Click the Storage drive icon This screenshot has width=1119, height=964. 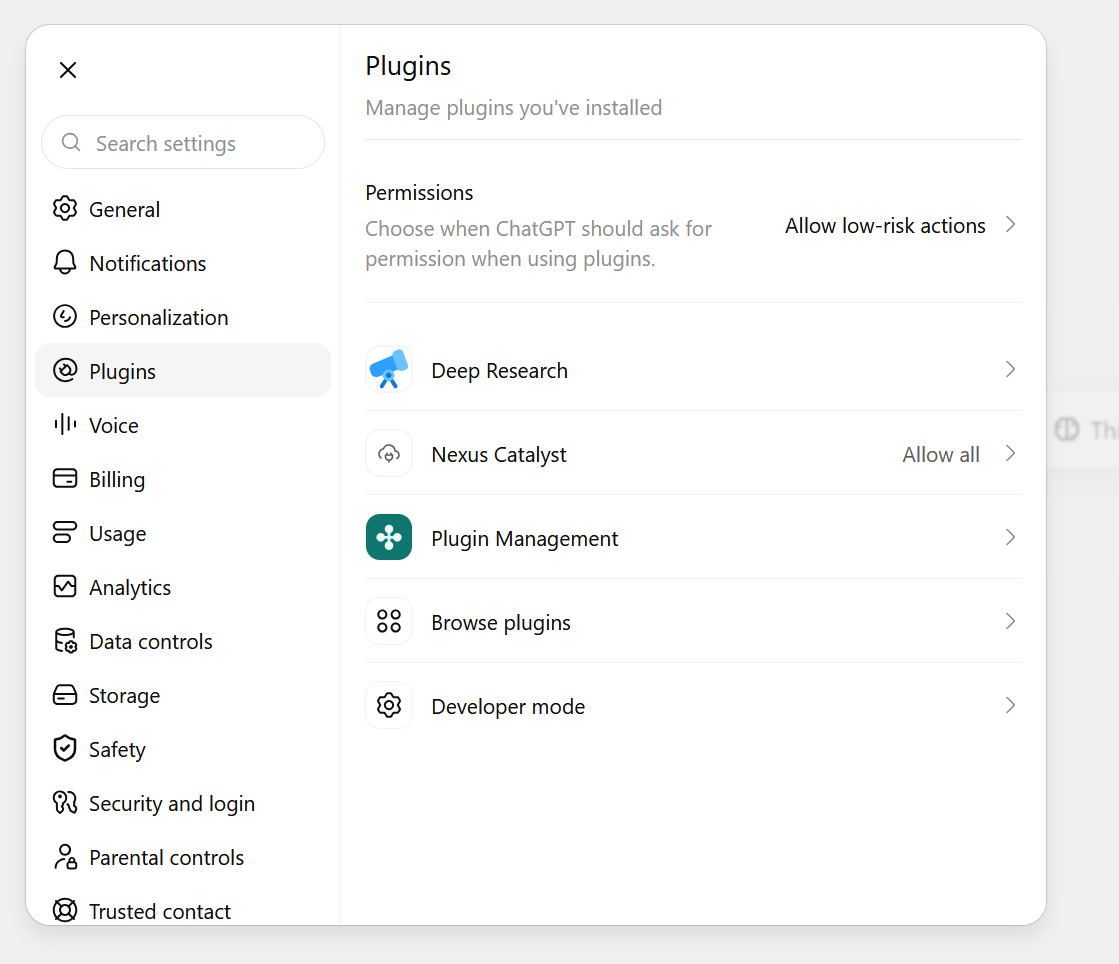tap(65, 695)
